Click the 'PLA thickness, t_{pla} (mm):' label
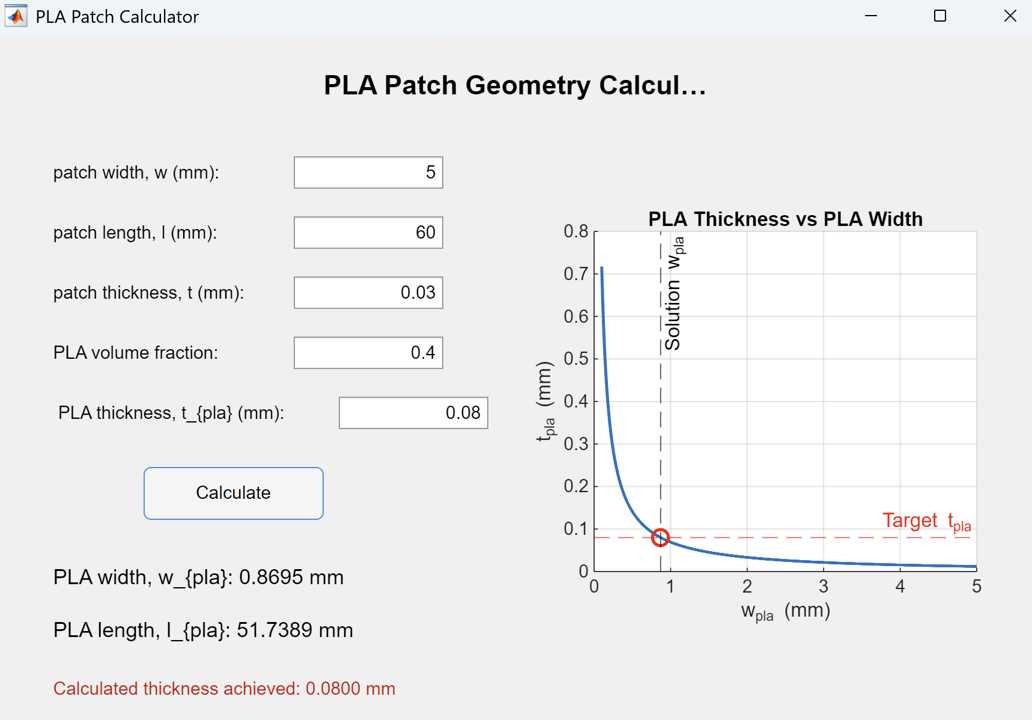The image size is (1032, 720). (x=171, y=413)
